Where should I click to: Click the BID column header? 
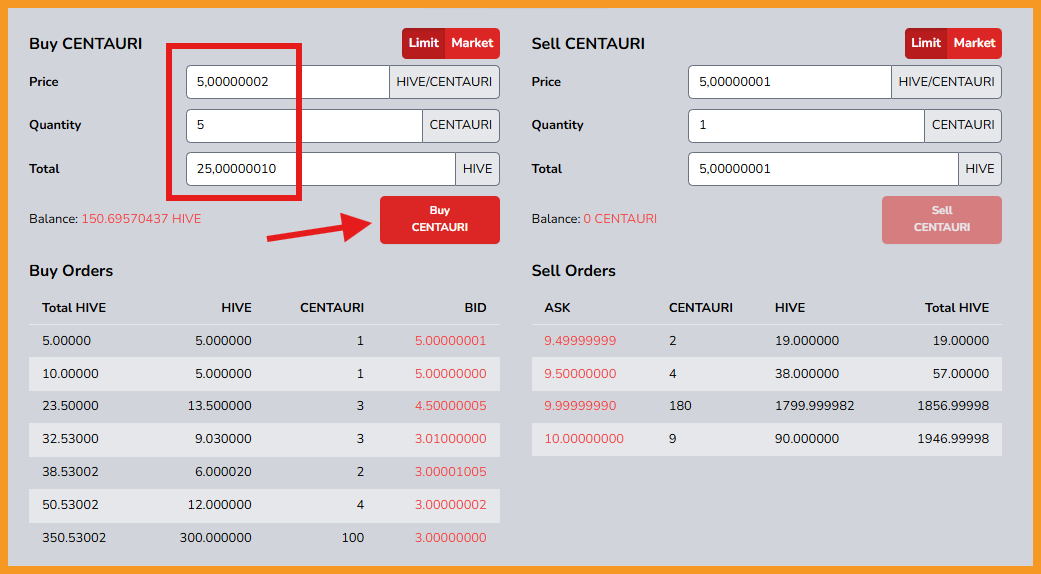click(x=475, y=308)
